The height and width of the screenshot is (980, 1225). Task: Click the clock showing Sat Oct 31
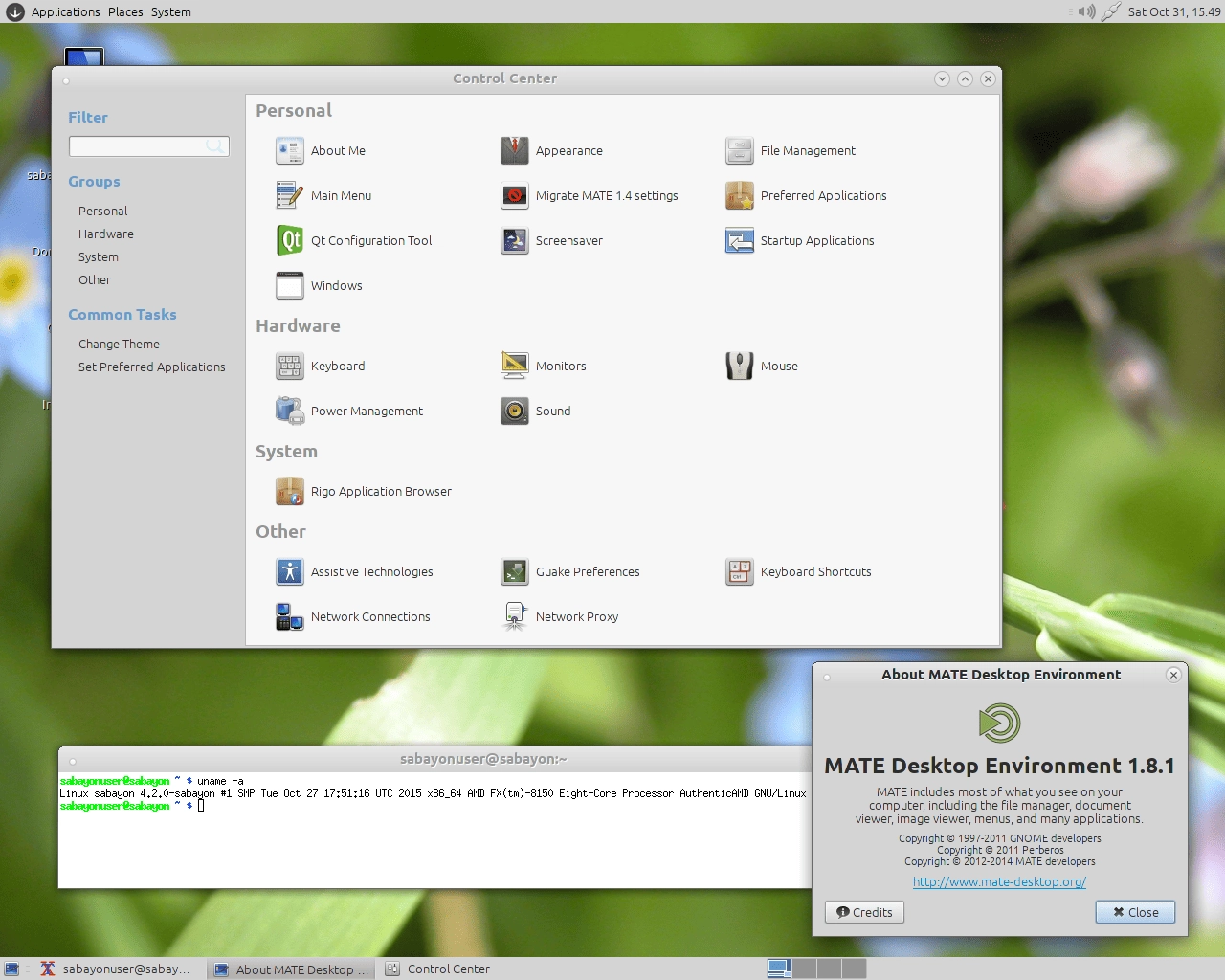[1174, 11]
